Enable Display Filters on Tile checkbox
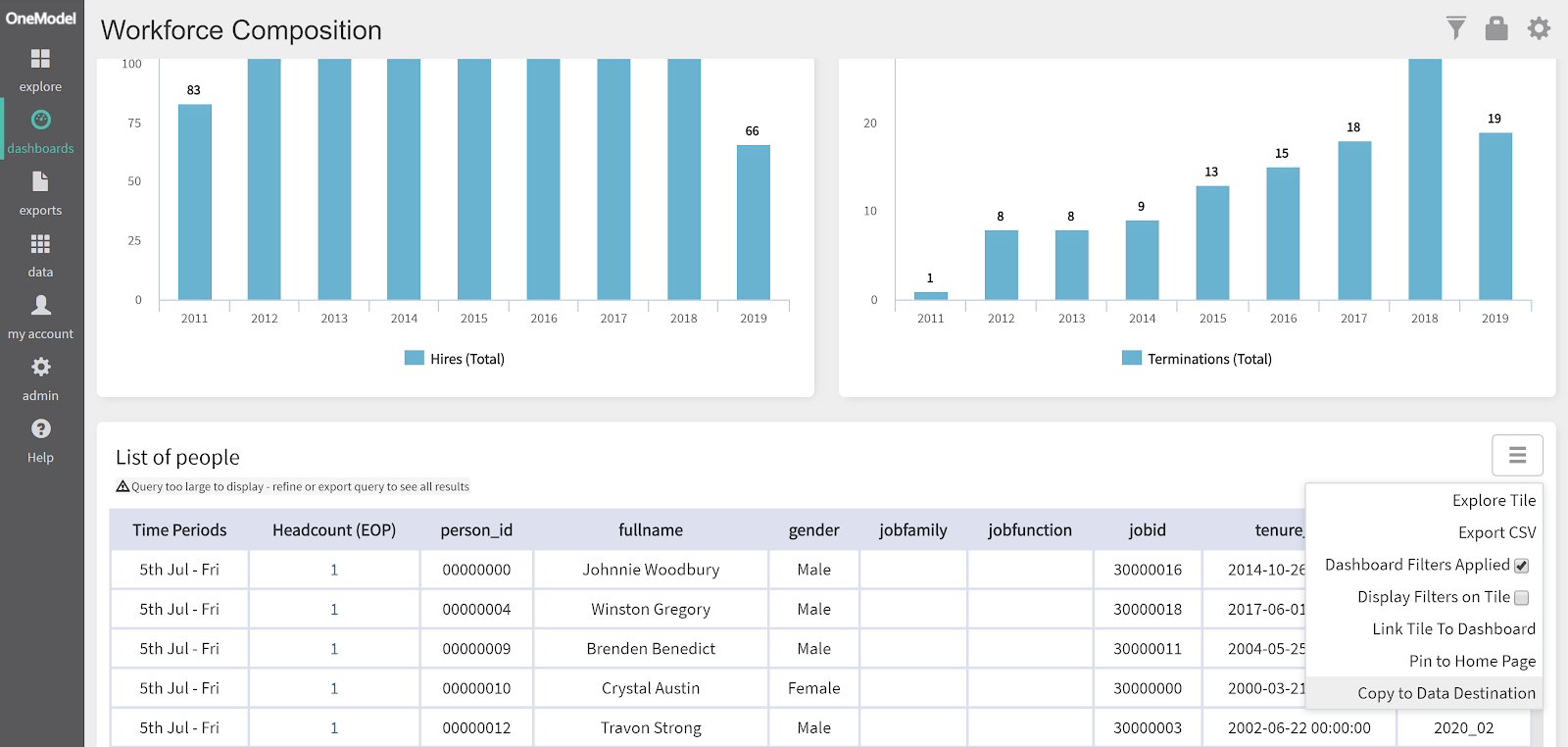1568x747 pixels. coord(1522,598)
